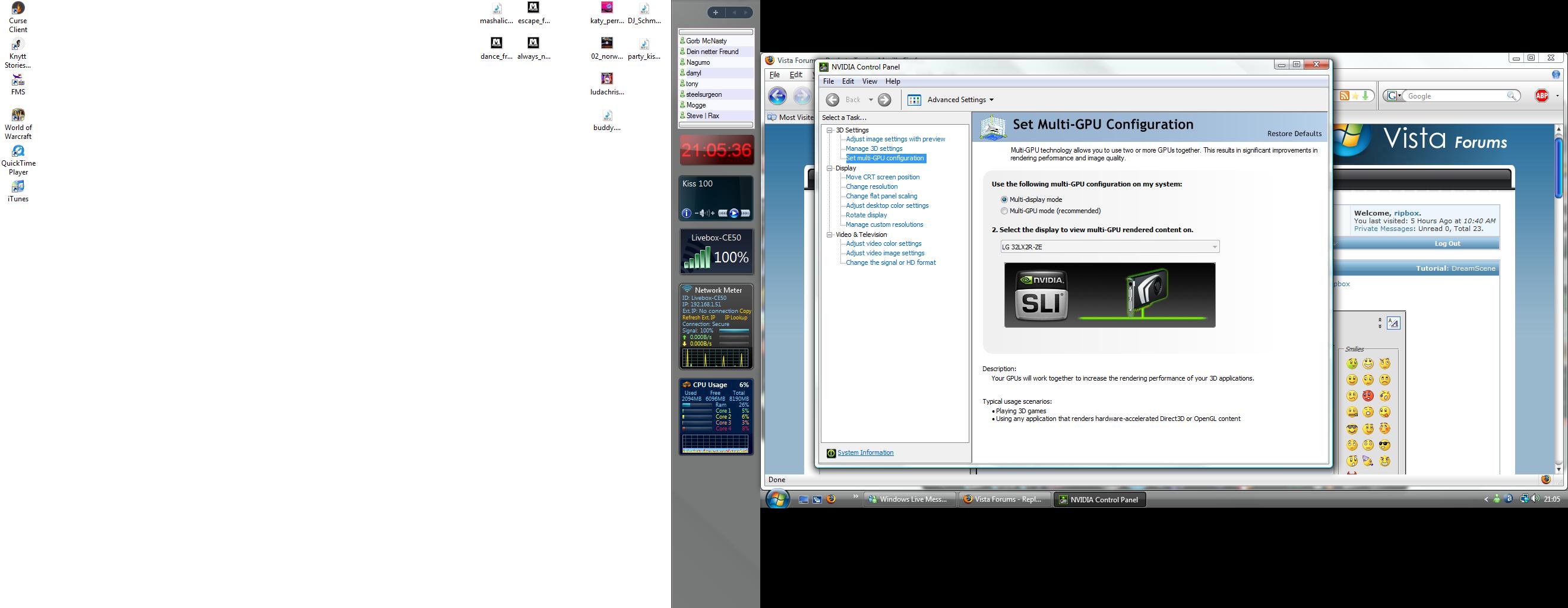Switch to Vista Forums taskbar button

1004,500
